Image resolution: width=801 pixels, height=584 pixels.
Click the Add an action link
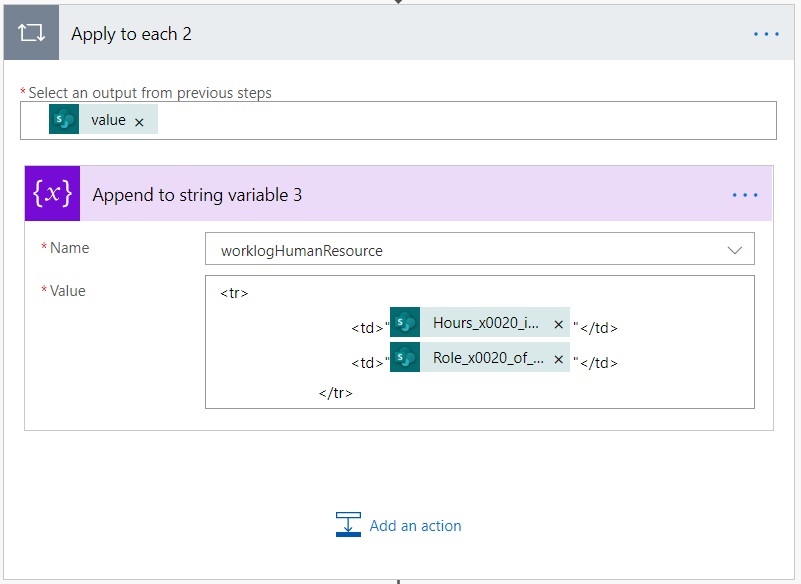coord(415,525)
